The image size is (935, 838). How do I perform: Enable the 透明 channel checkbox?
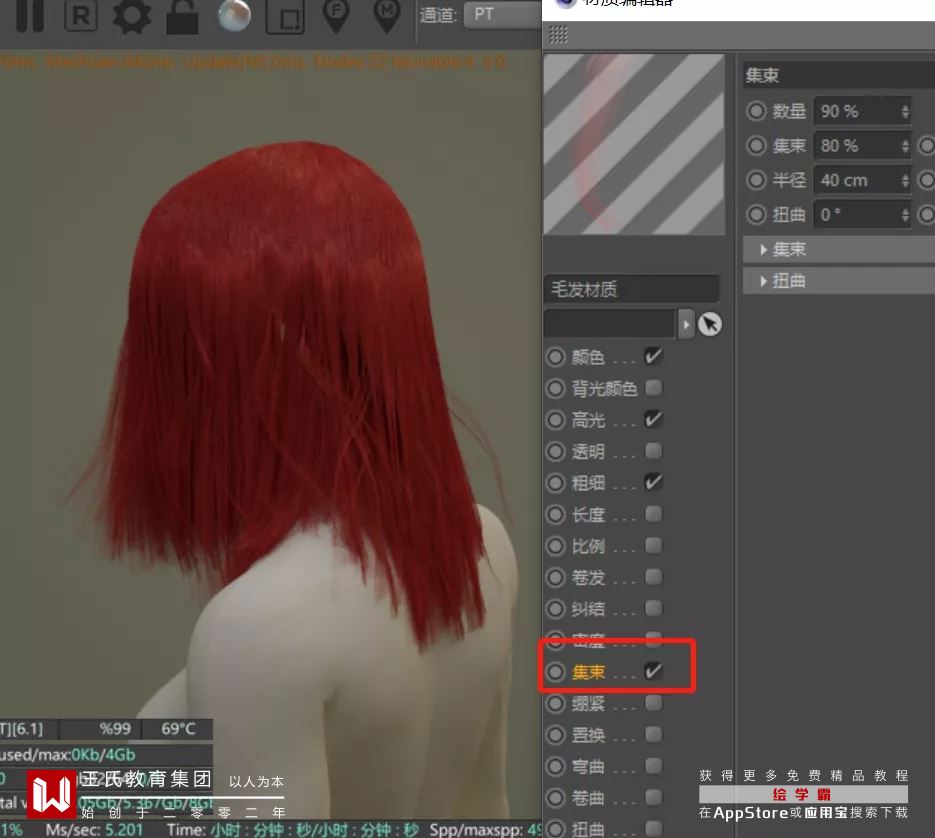tap(654, 451)
